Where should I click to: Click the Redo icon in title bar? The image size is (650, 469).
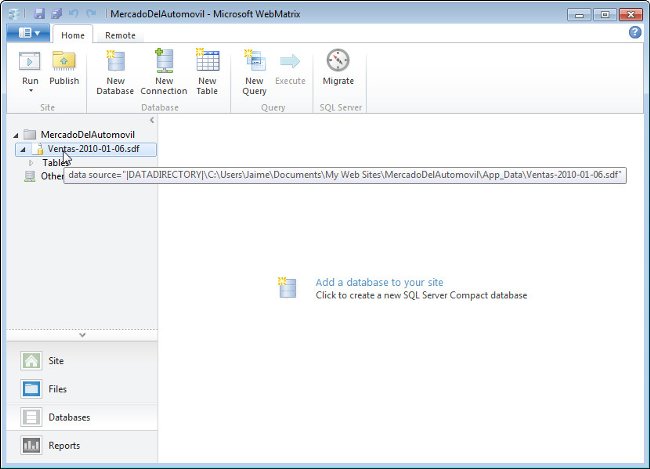pos(91,14)
